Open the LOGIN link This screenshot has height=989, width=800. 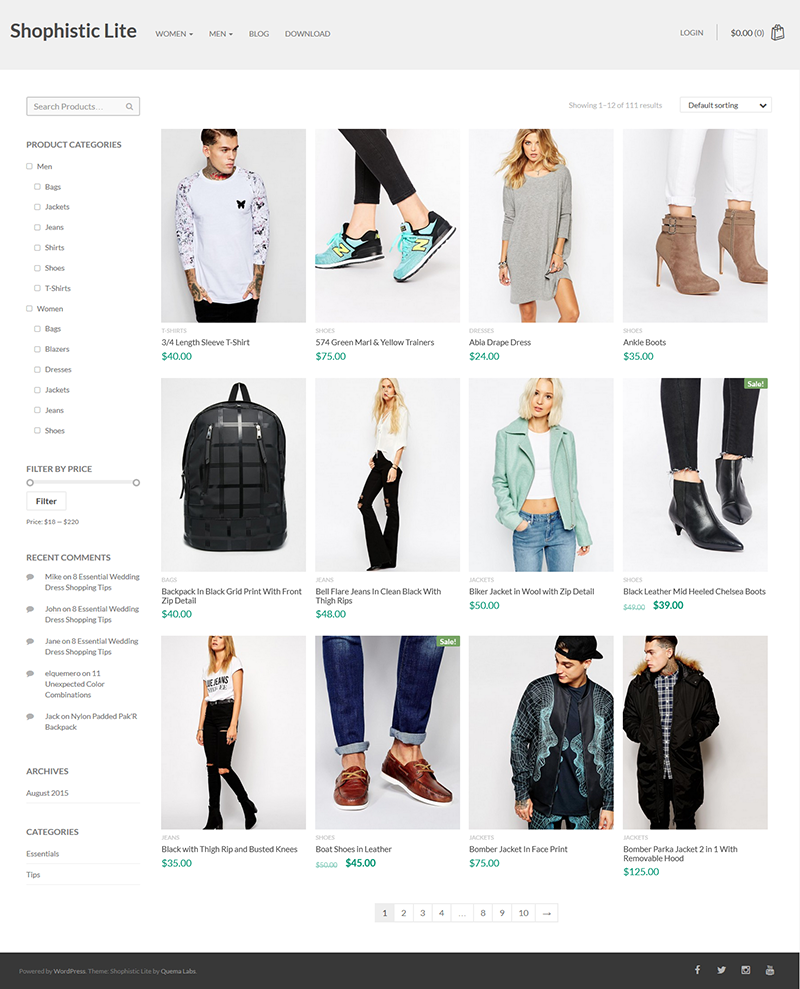pyautogui.click(x=691, y=33)
